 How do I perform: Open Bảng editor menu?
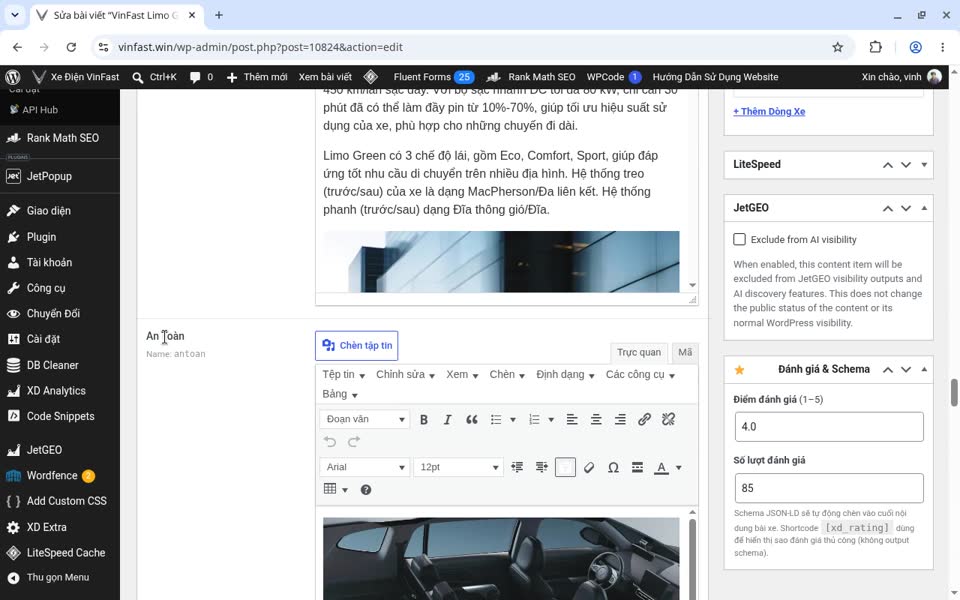(x=340, y=394)
